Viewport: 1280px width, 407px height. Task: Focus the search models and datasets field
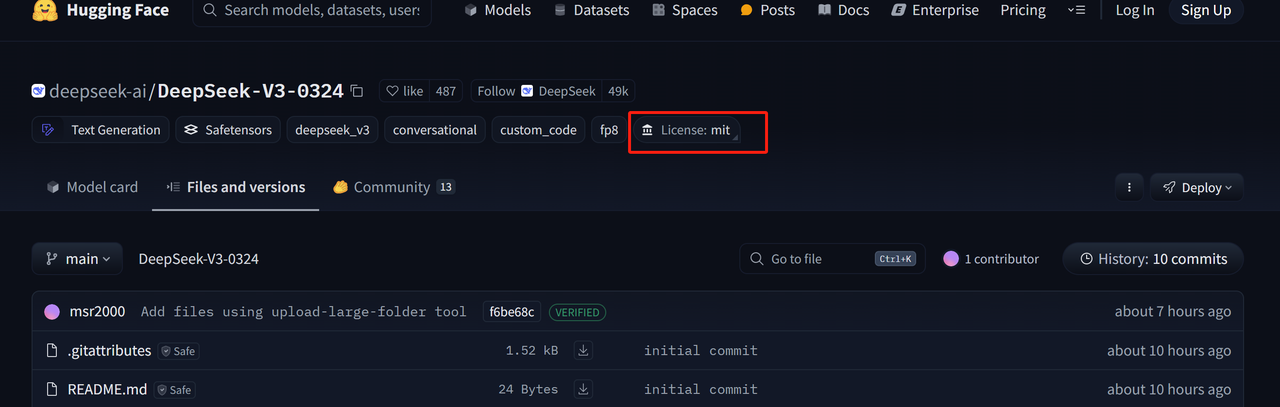312,10
